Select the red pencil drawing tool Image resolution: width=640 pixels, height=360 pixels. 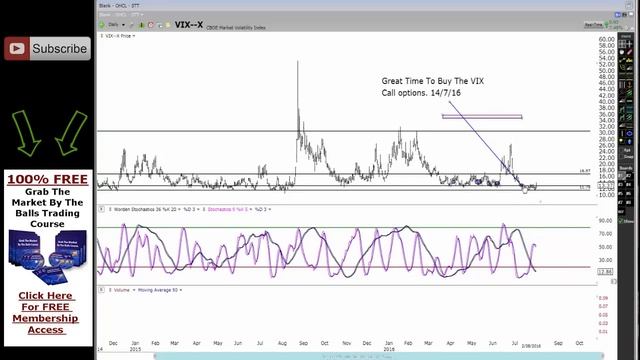tap(629, 52)
